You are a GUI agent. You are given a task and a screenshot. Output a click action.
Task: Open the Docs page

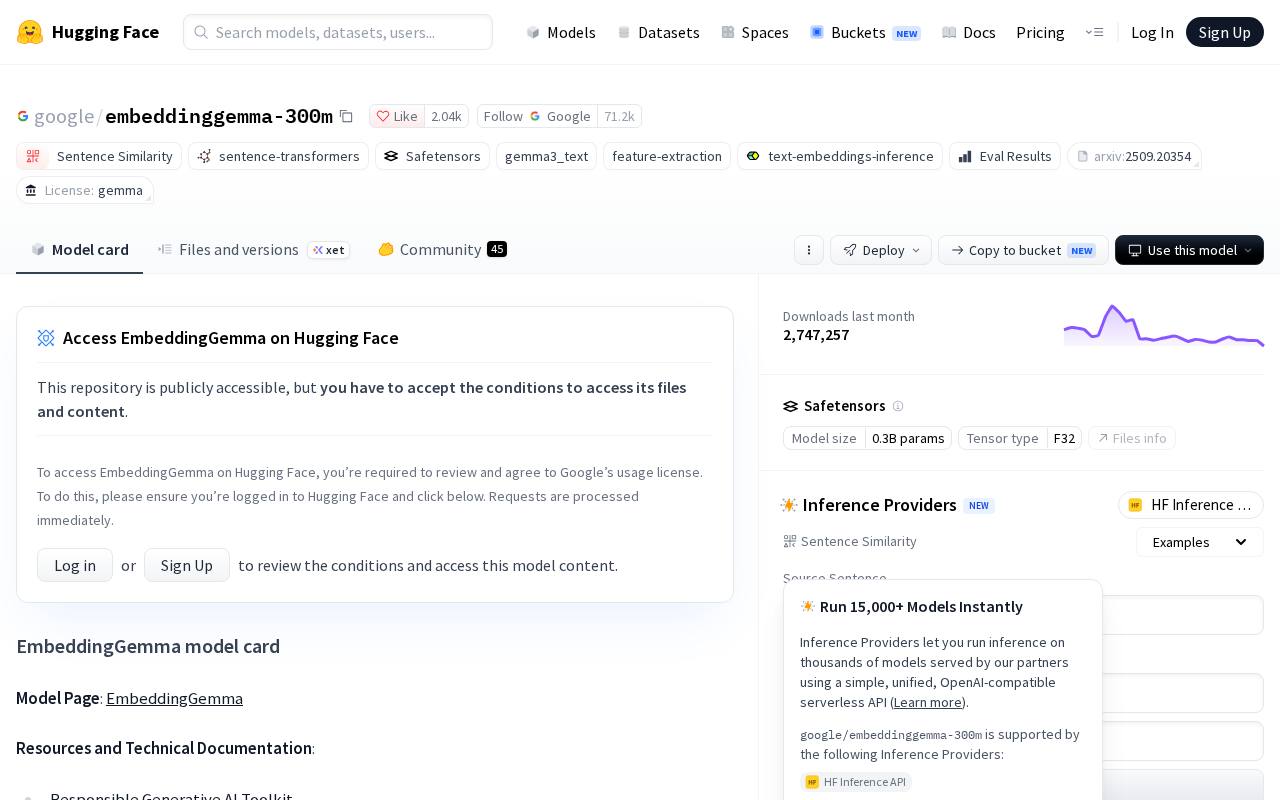pyautogui.click(x=969, y=32)
